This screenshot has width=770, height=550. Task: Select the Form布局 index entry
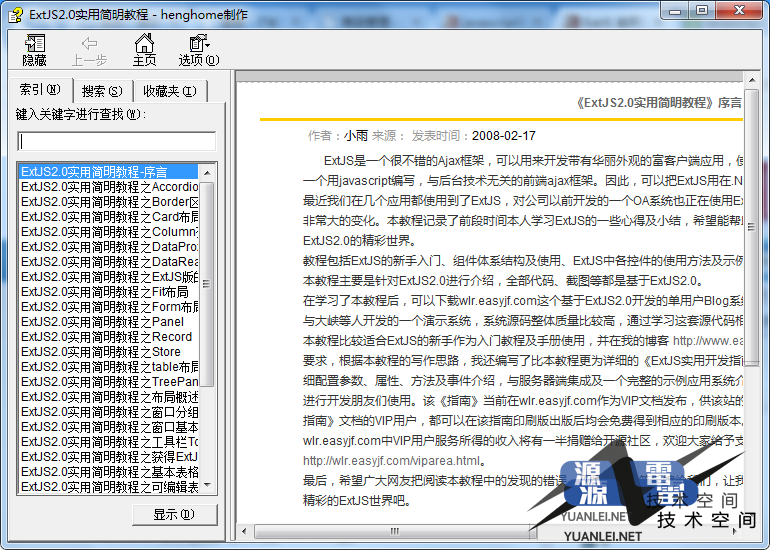click(x=109, y=307)
